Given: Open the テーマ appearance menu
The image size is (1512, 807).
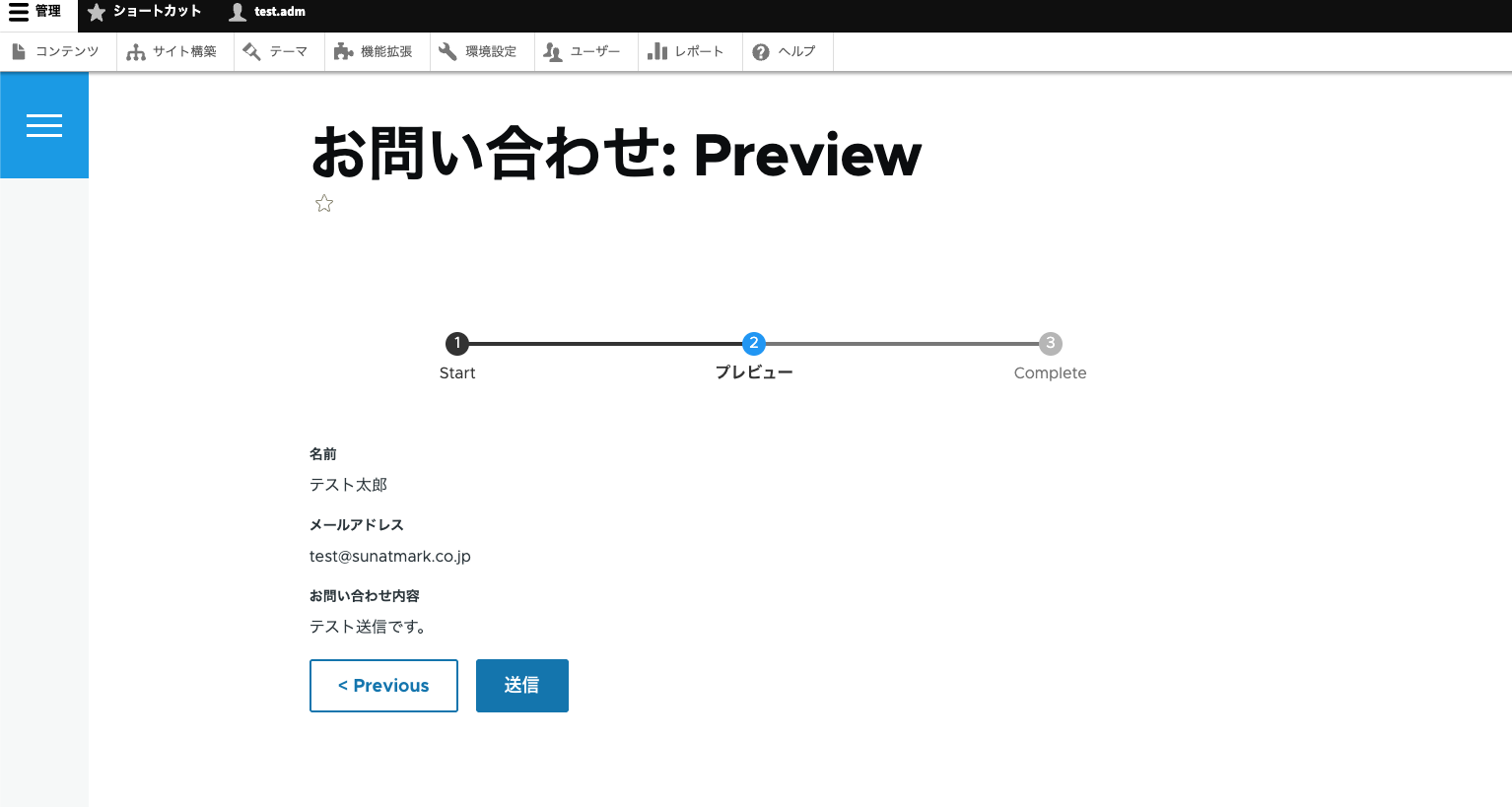Looking at the screenshot, I should pos(277,51).
